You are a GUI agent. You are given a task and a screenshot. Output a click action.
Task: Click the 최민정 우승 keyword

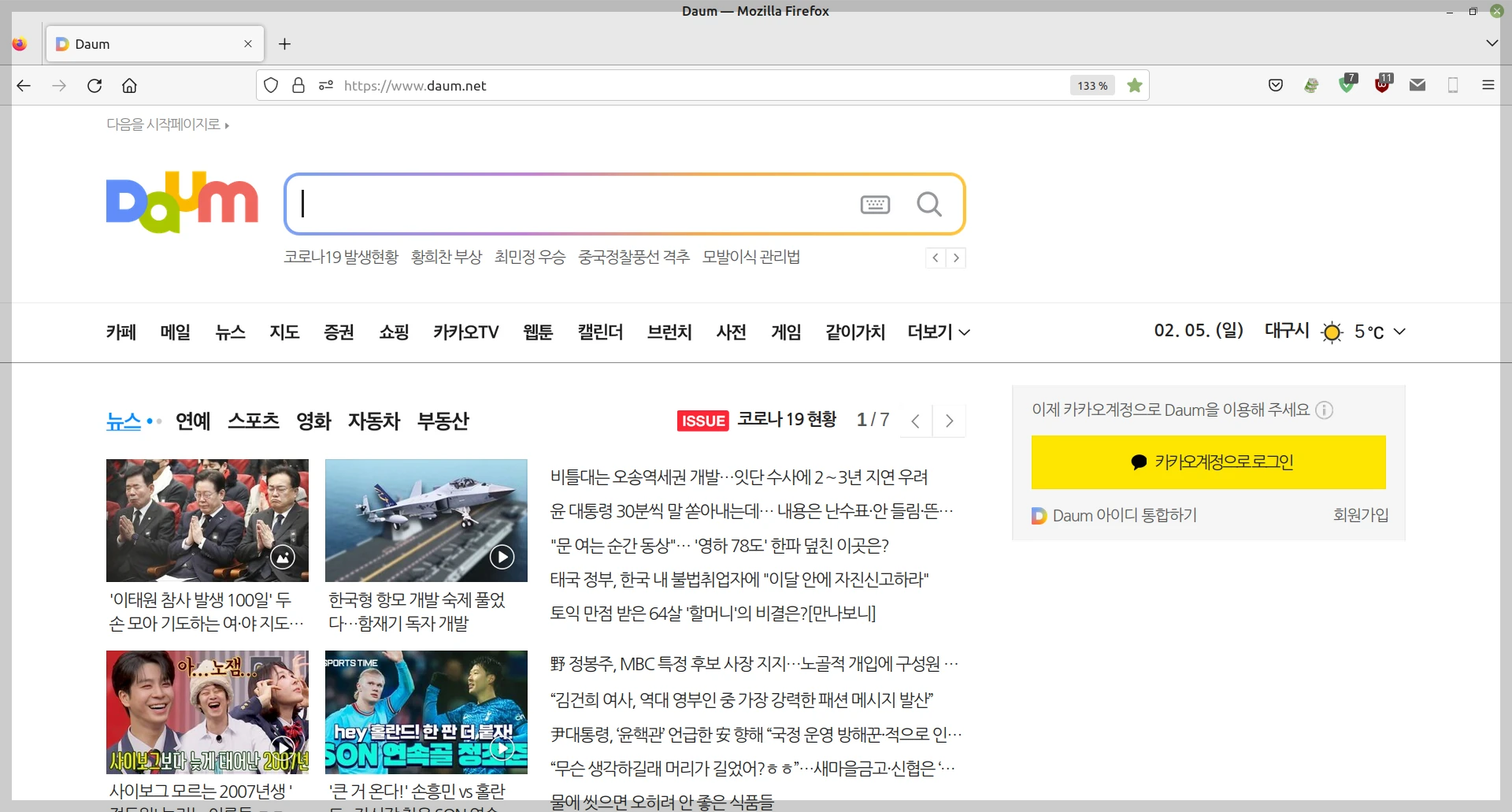pyautogui.click(x=530, y=258)
